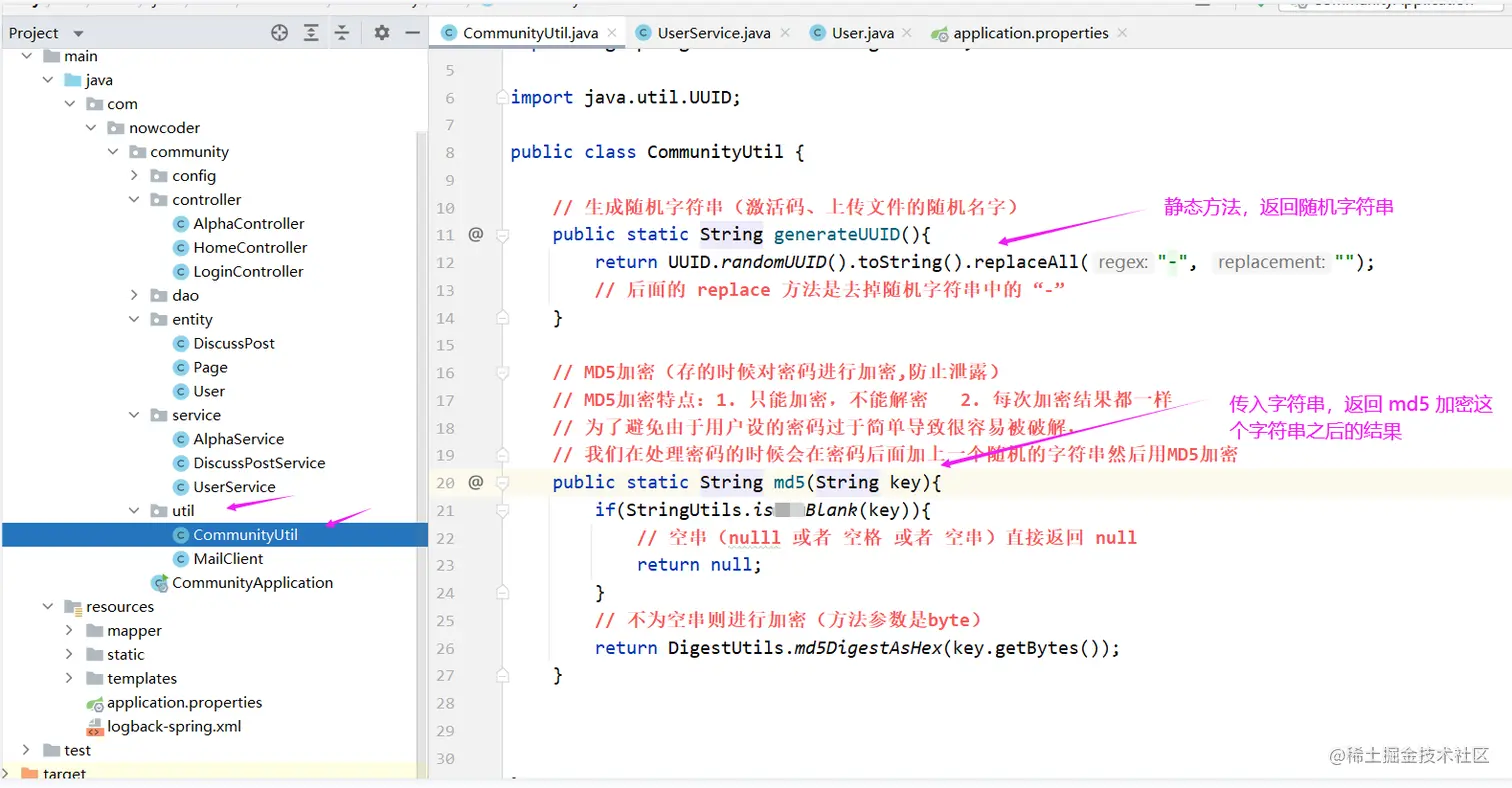1512x788 pixels.
Task: Select User class under entity
Action: [x=199, y=391]
